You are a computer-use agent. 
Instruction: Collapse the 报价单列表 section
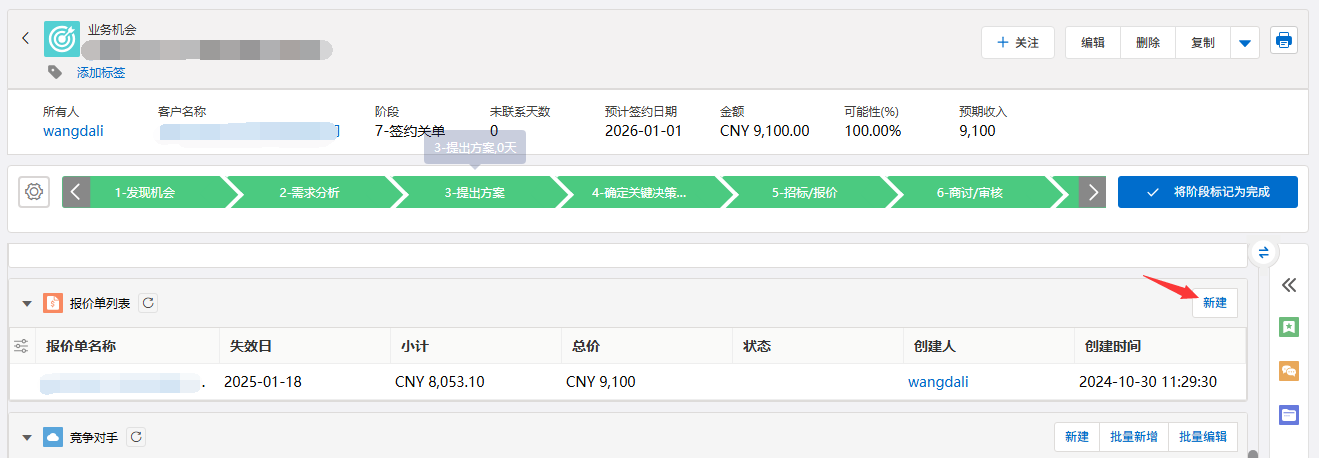pyautogui.click(x=27, y=303)
